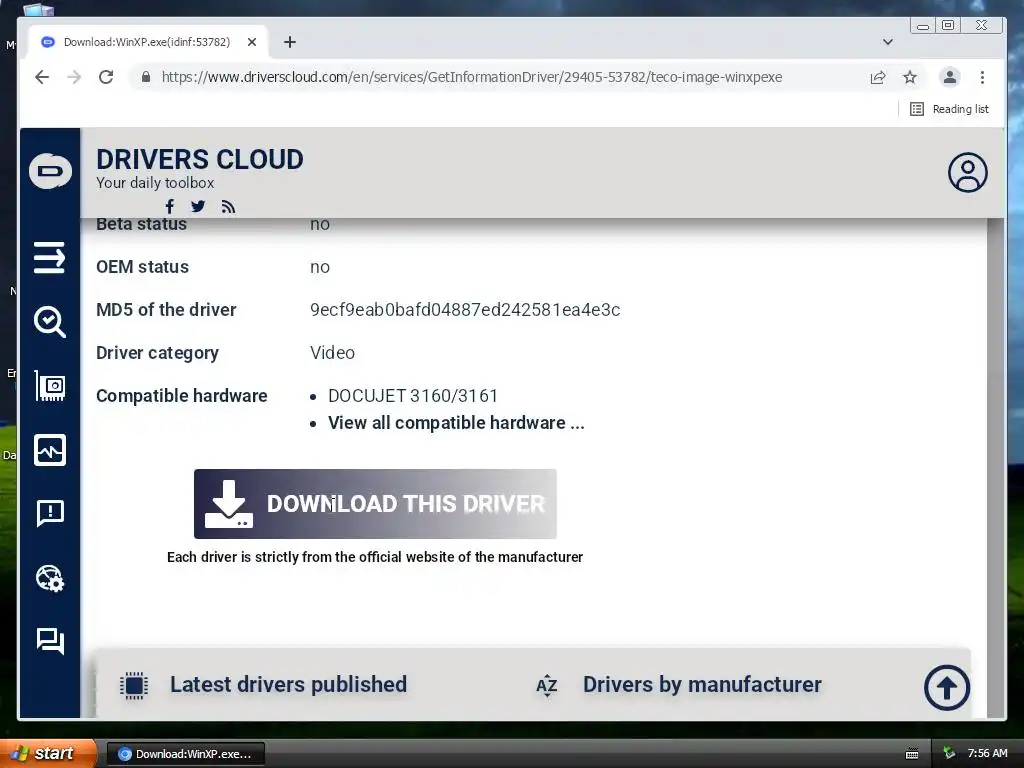Open the forum chat bubbles icon
Screen dimensions: 1024x768
point(50,641)
